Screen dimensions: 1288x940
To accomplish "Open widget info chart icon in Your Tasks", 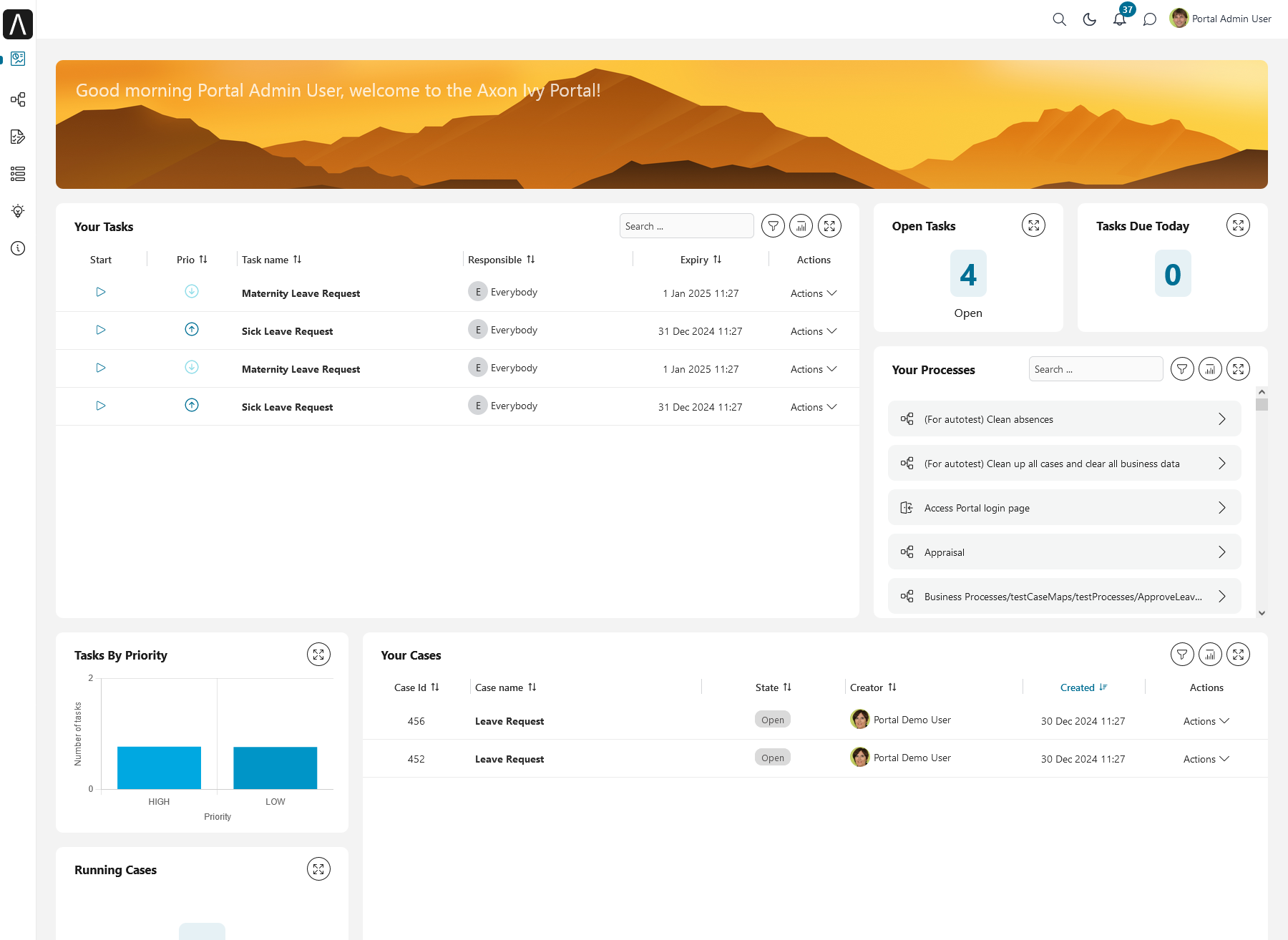I will pyautogui.click(x=801, y=226).
